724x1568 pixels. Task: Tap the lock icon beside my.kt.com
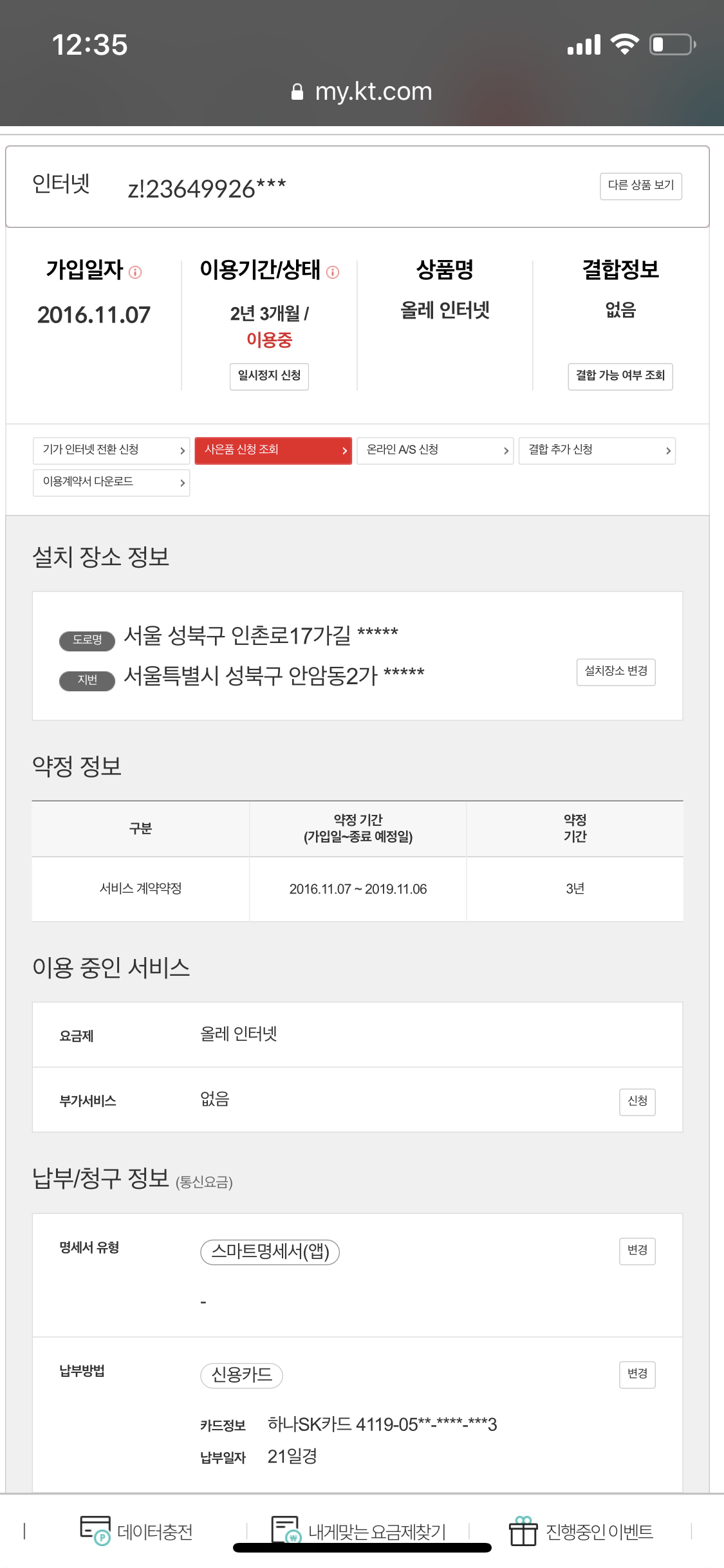[x=297, y=92]
